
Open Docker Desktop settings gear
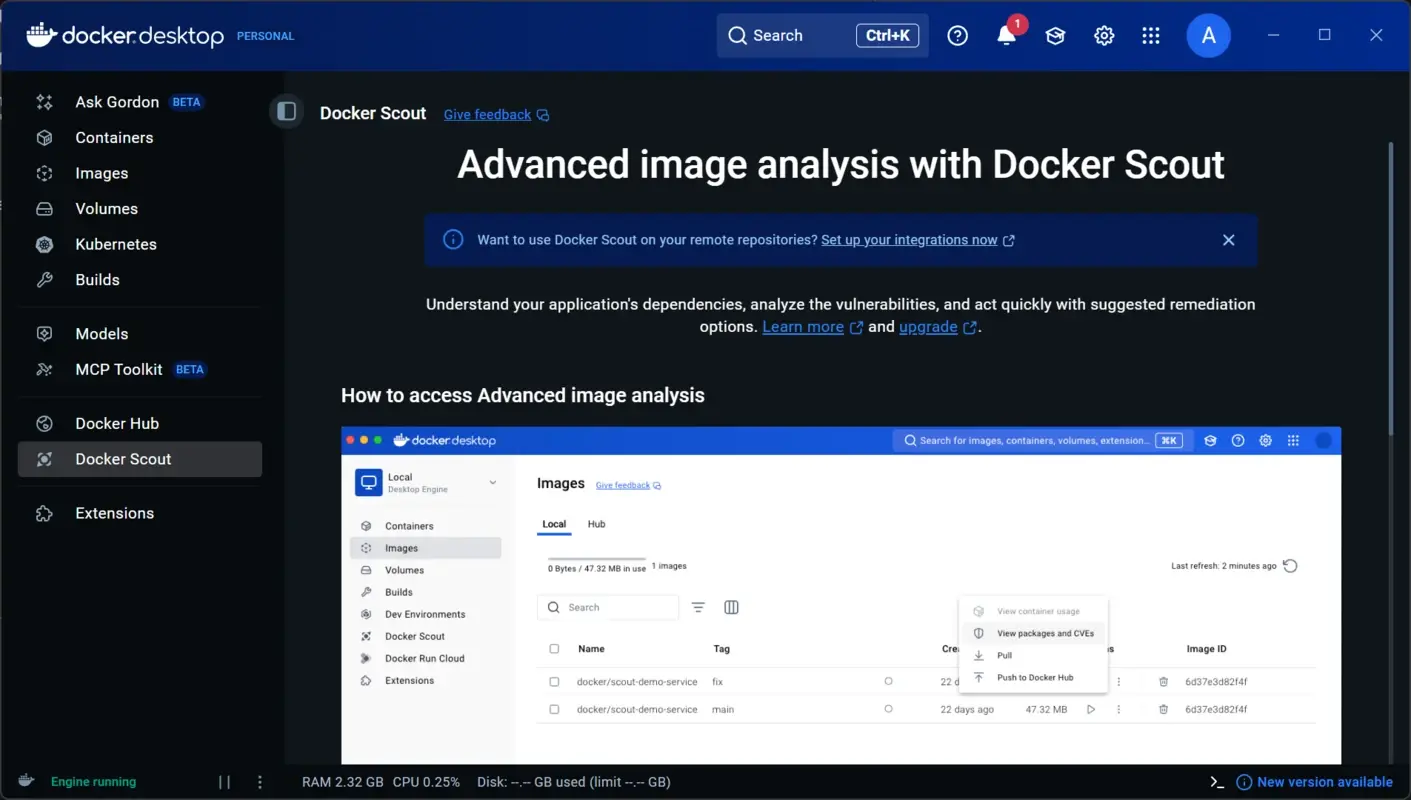(x=1104, y=35)
